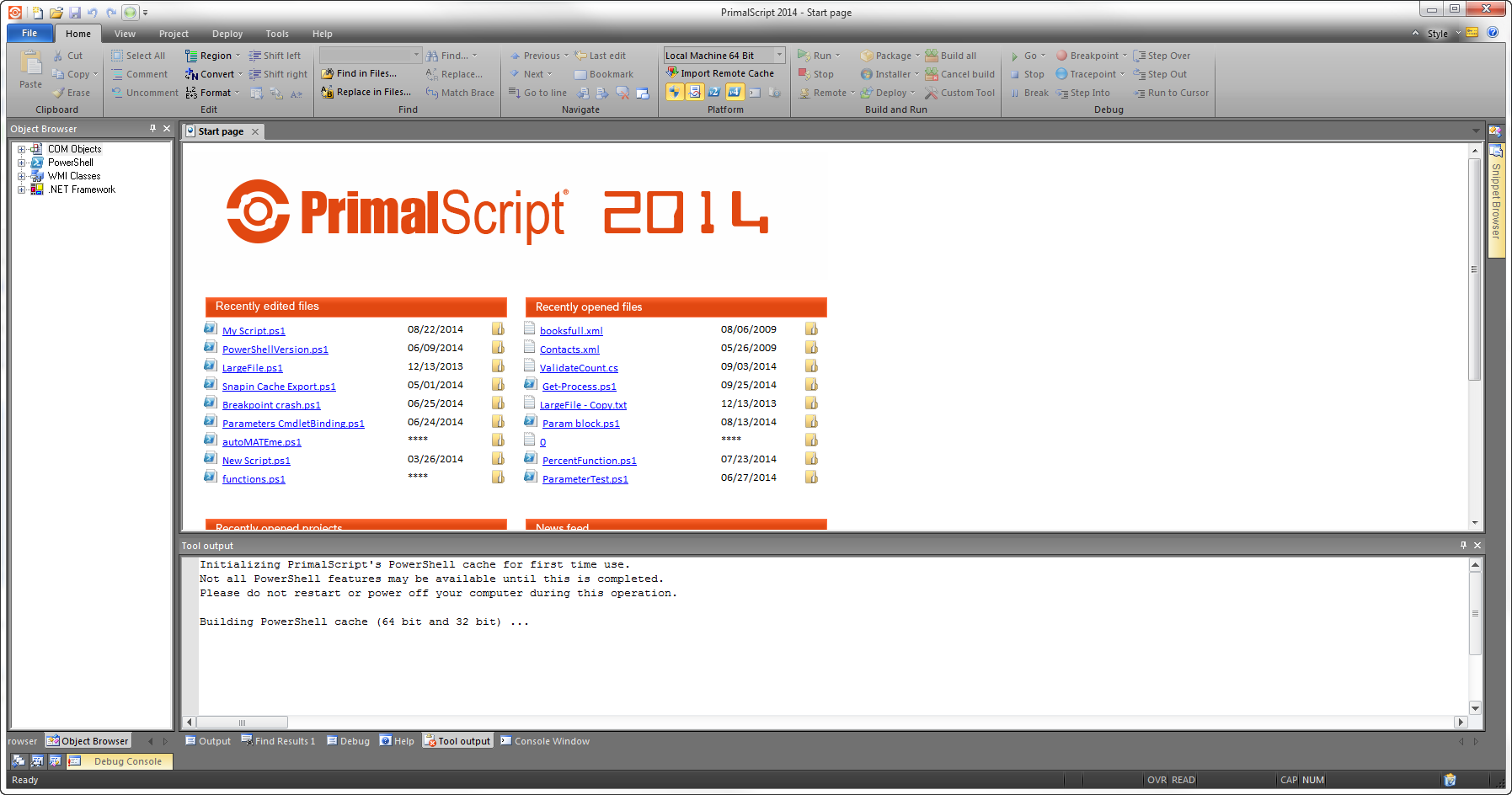Screen dimensions: 1512x795
Task: Open ValidateCount.cs recent file link
Action: [579, 368]
